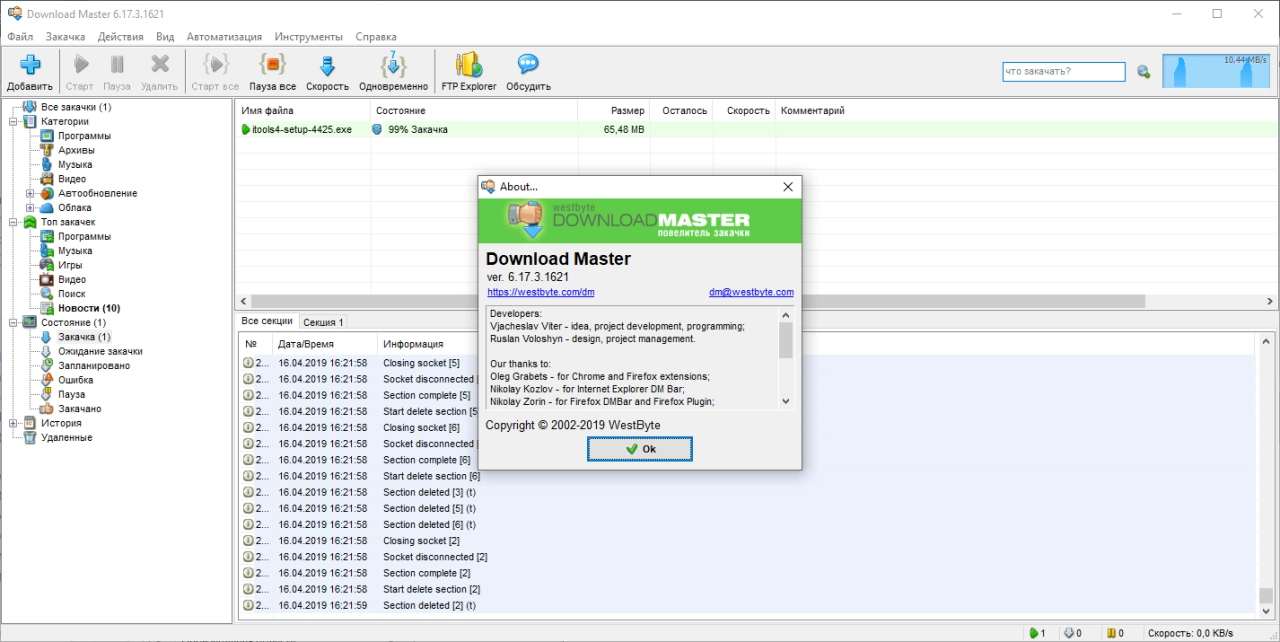Click the dm@westbyte.com email link
The width and height of the screenshot is (1280, 642).
tap(751, 292)
